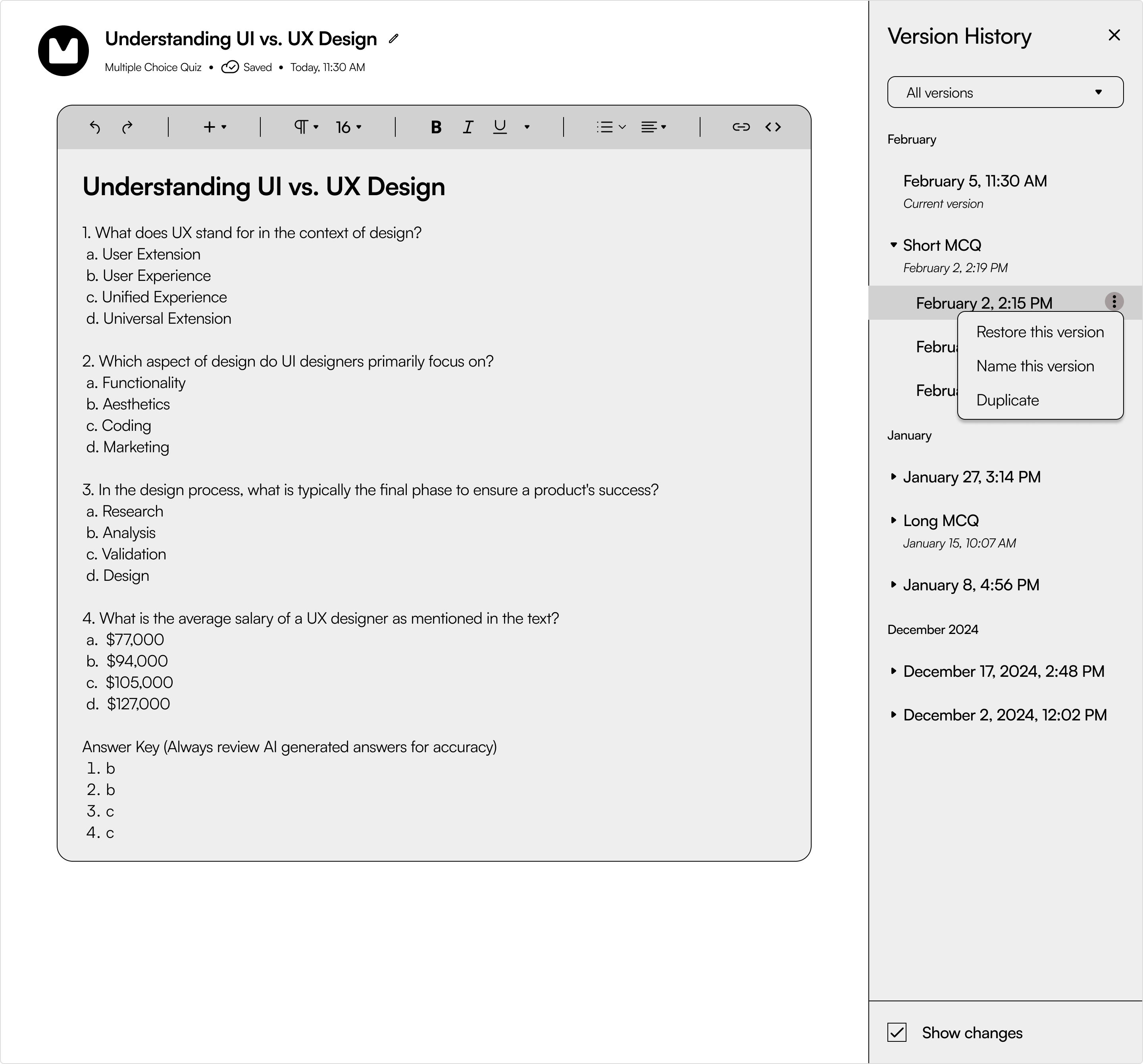Apply italic formatting

(x=468, y=127)
